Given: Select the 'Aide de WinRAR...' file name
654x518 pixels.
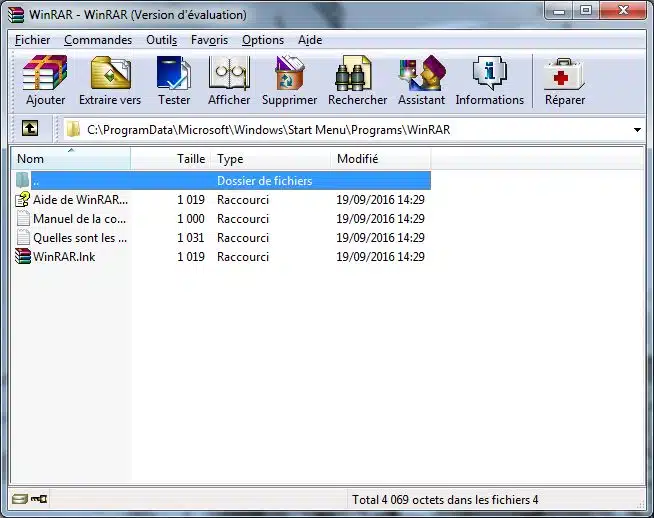Looking at the screenshot, I should (x=80, y=200).
